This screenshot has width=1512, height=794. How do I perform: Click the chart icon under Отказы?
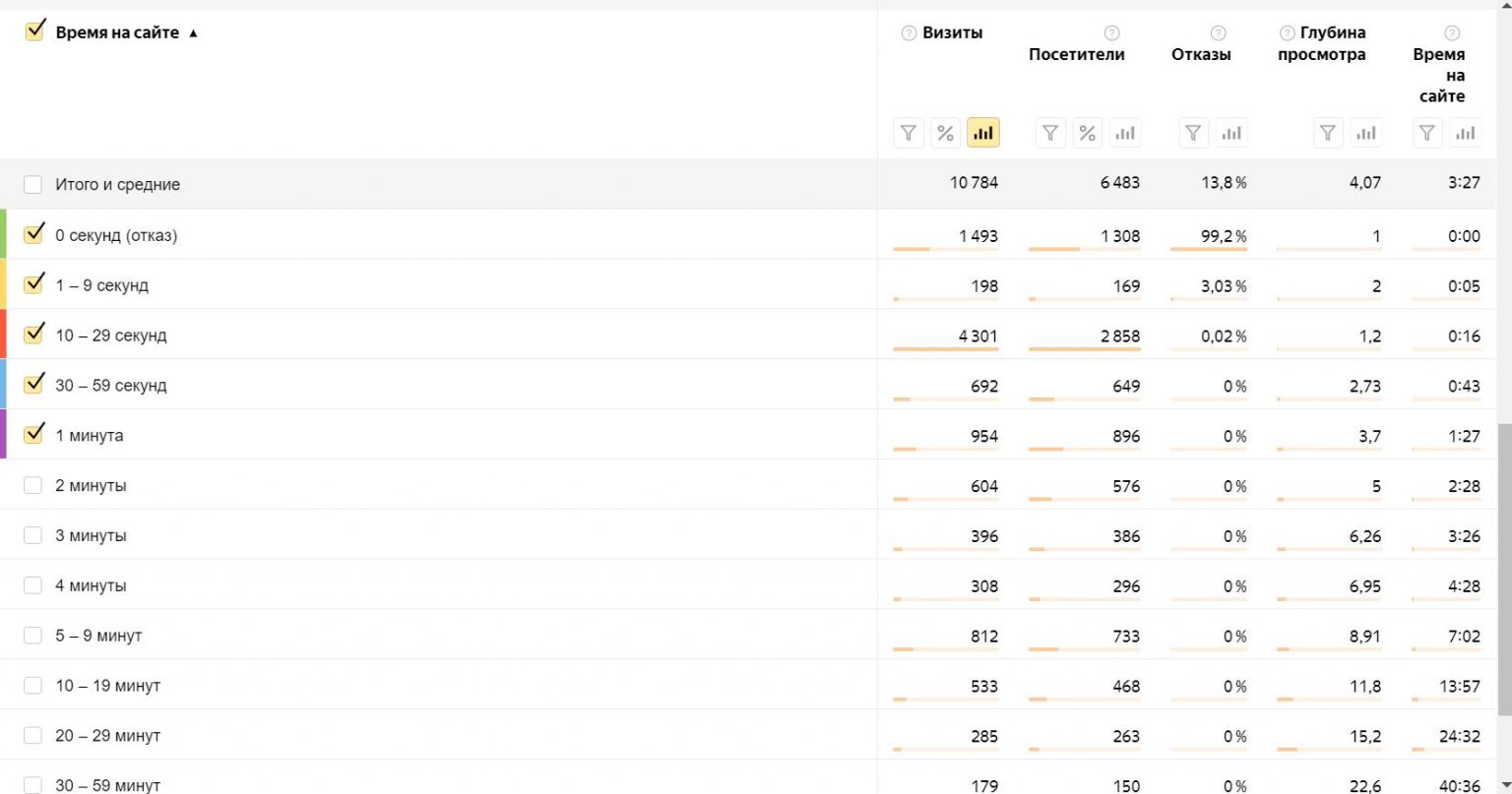click(x=1231, y=133)
